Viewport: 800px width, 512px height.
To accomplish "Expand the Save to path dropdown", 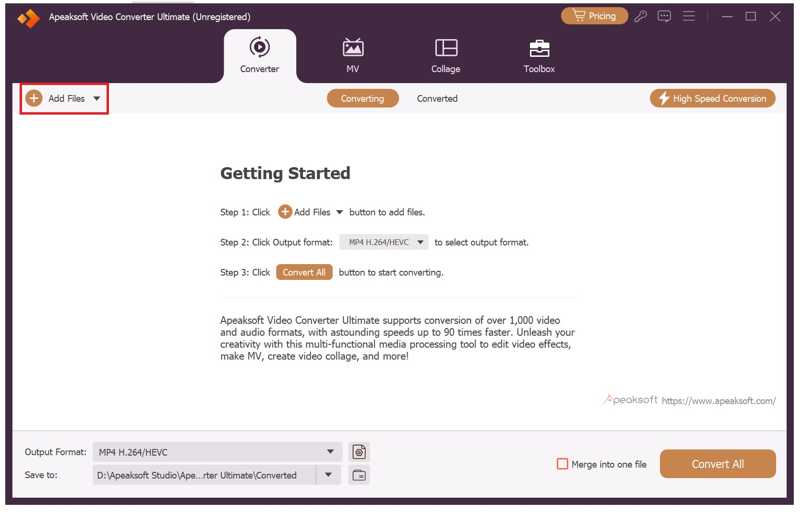I will pos(328,475).
